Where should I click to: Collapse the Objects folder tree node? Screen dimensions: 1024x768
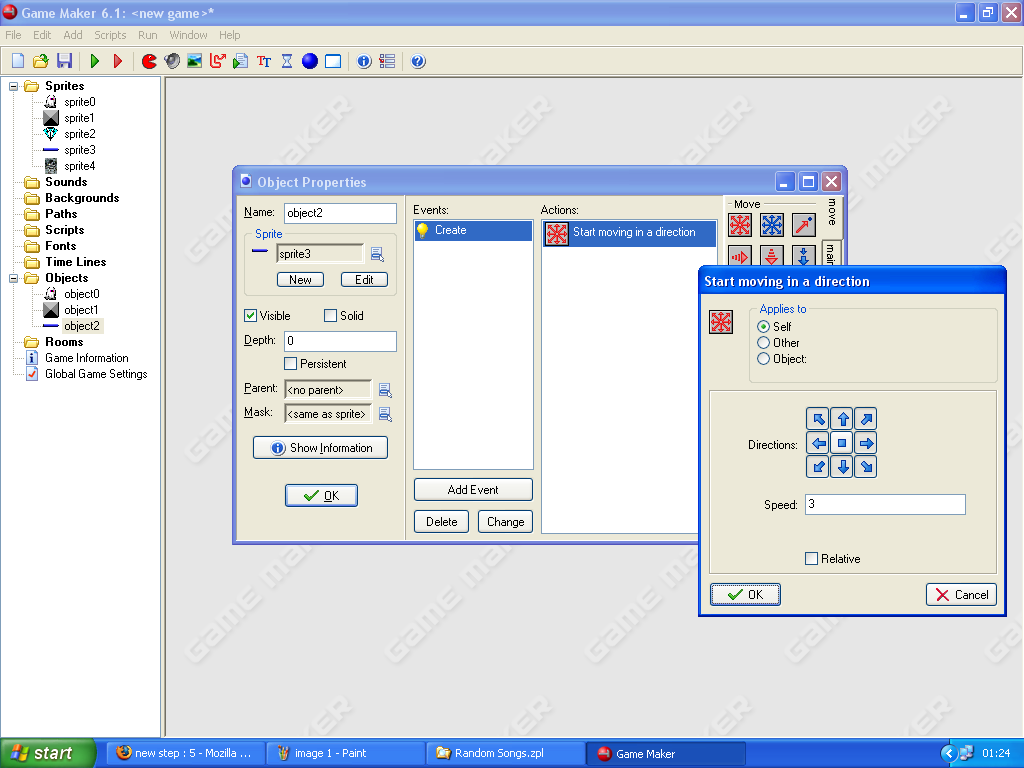click(14, 278)
